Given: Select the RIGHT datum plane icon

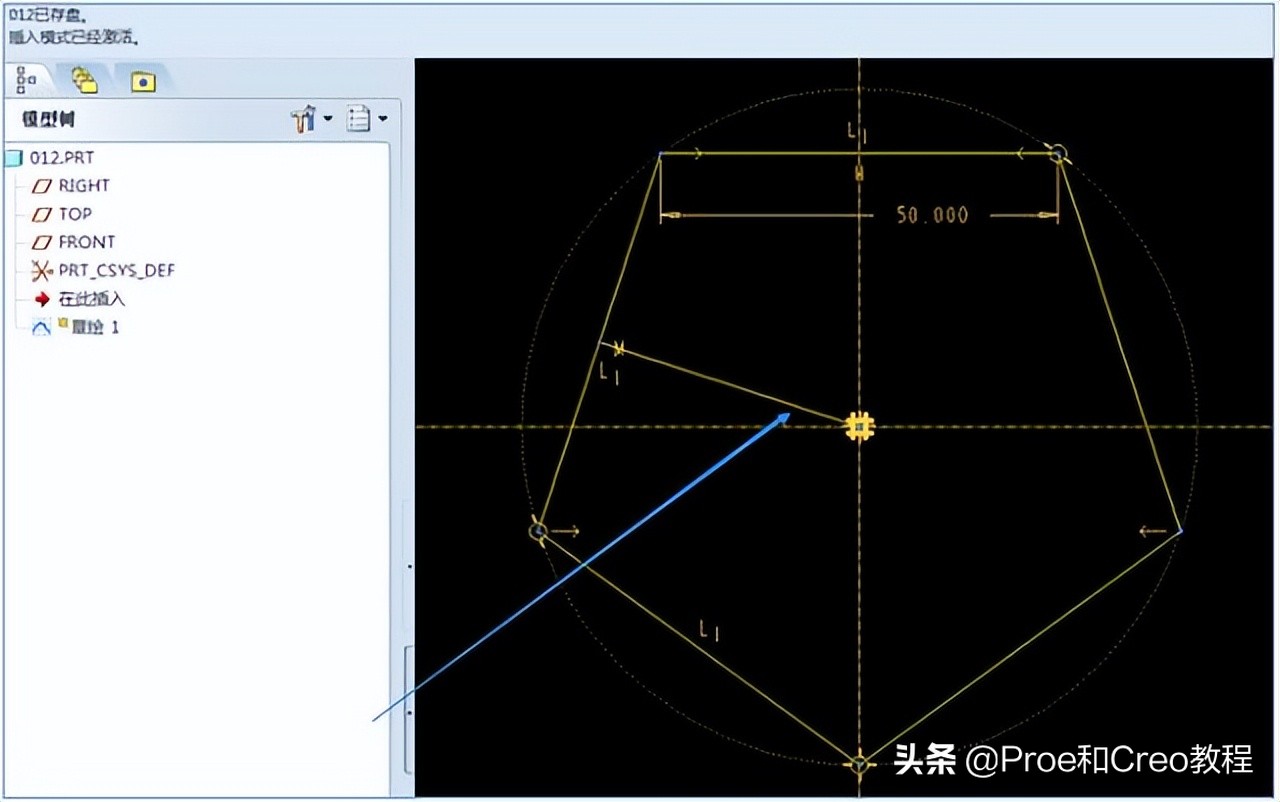Looking at the screenshot, I should [x=40, y=186].
